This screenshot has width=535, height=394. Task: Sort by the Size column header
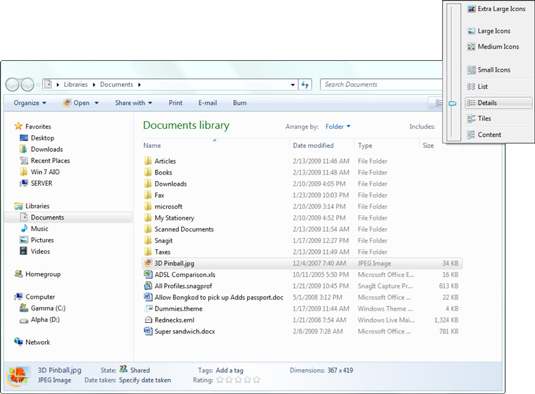428,146
